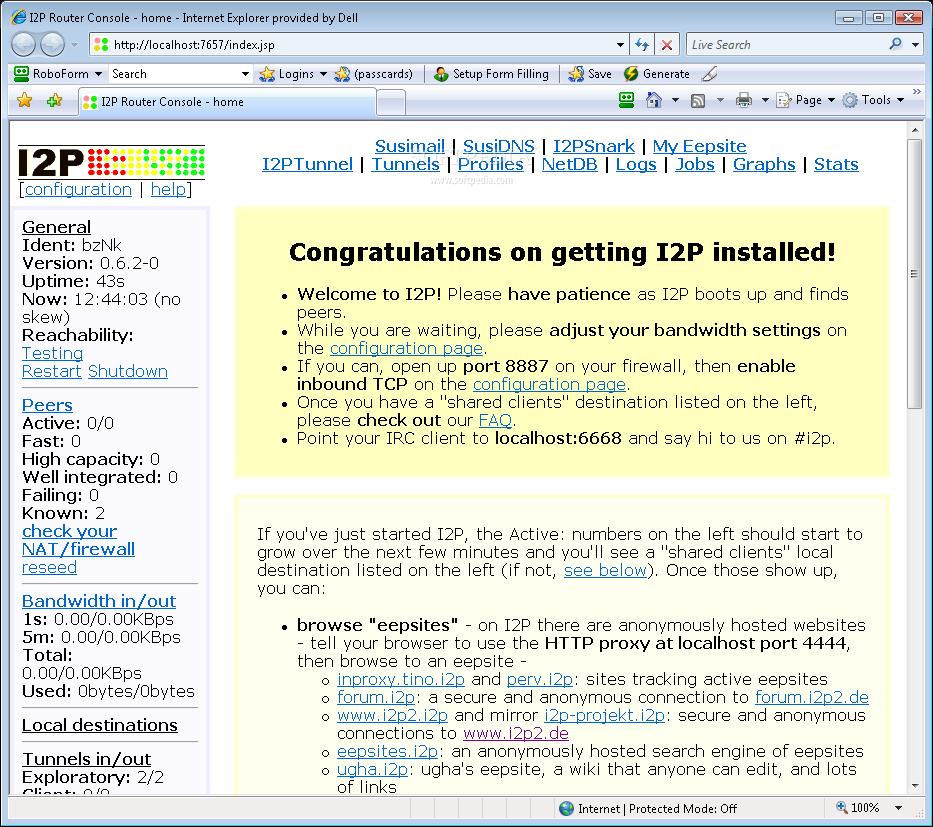Viewport: 933px width, 827px height.
Task: Open the Stats link
Action: pyautogui.click(x=836, y=164)
